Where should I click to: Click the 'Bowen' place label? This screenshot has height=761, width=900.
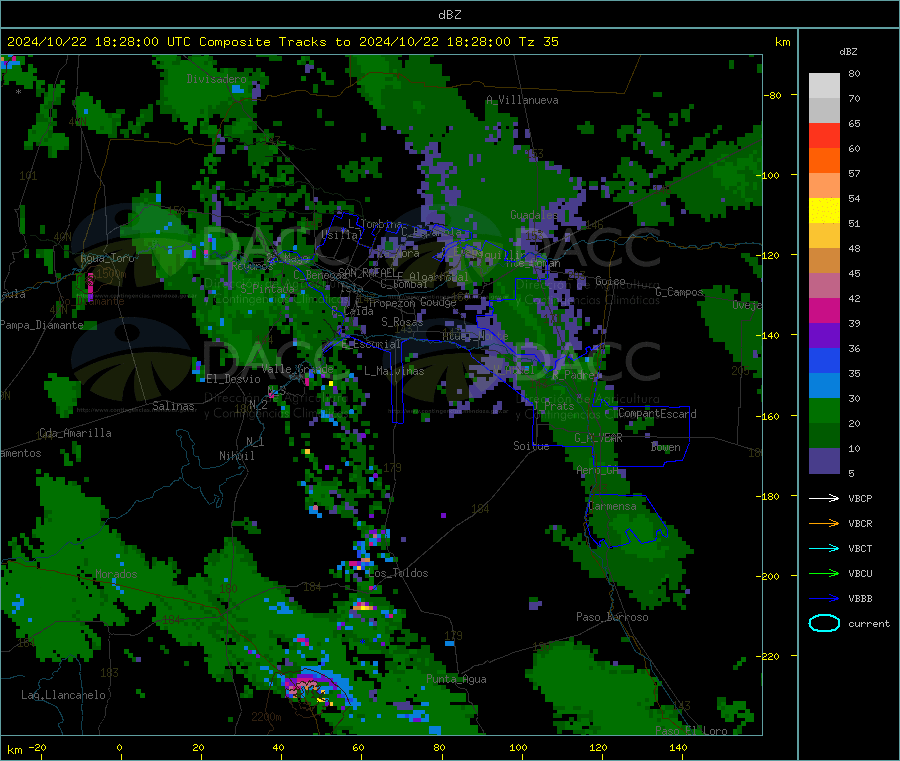(666, 447)
